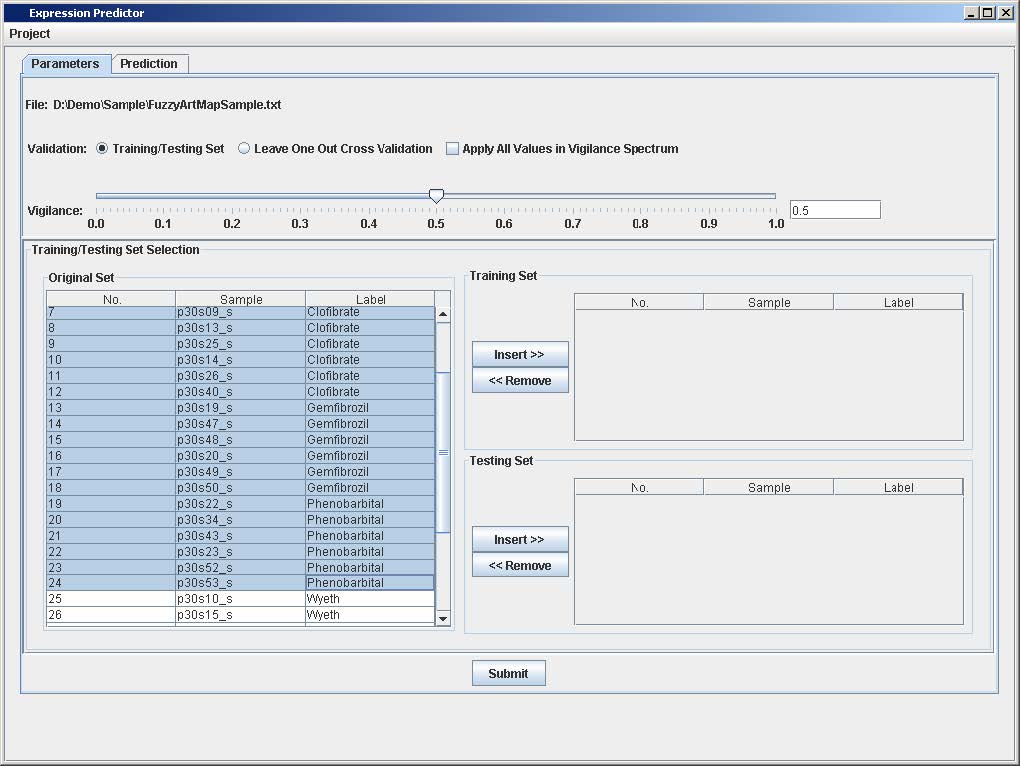Open the Parameters tab
Image resolution: width=1020 pixels, height=766 pixels.
point(65,64)
